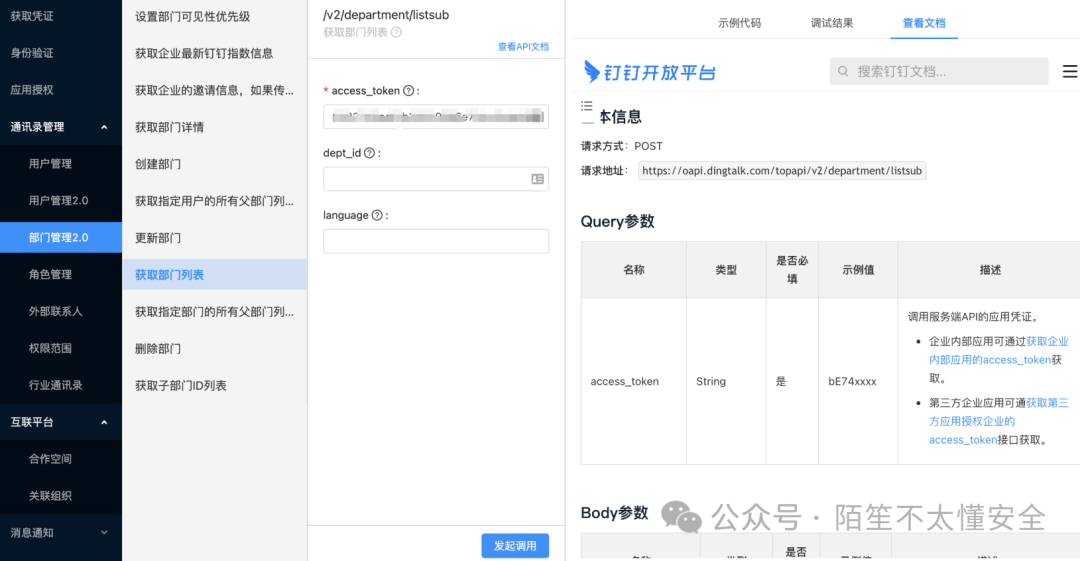Click the 钉钉开放平台 logo
The image size is (1080, 561).
650,72
